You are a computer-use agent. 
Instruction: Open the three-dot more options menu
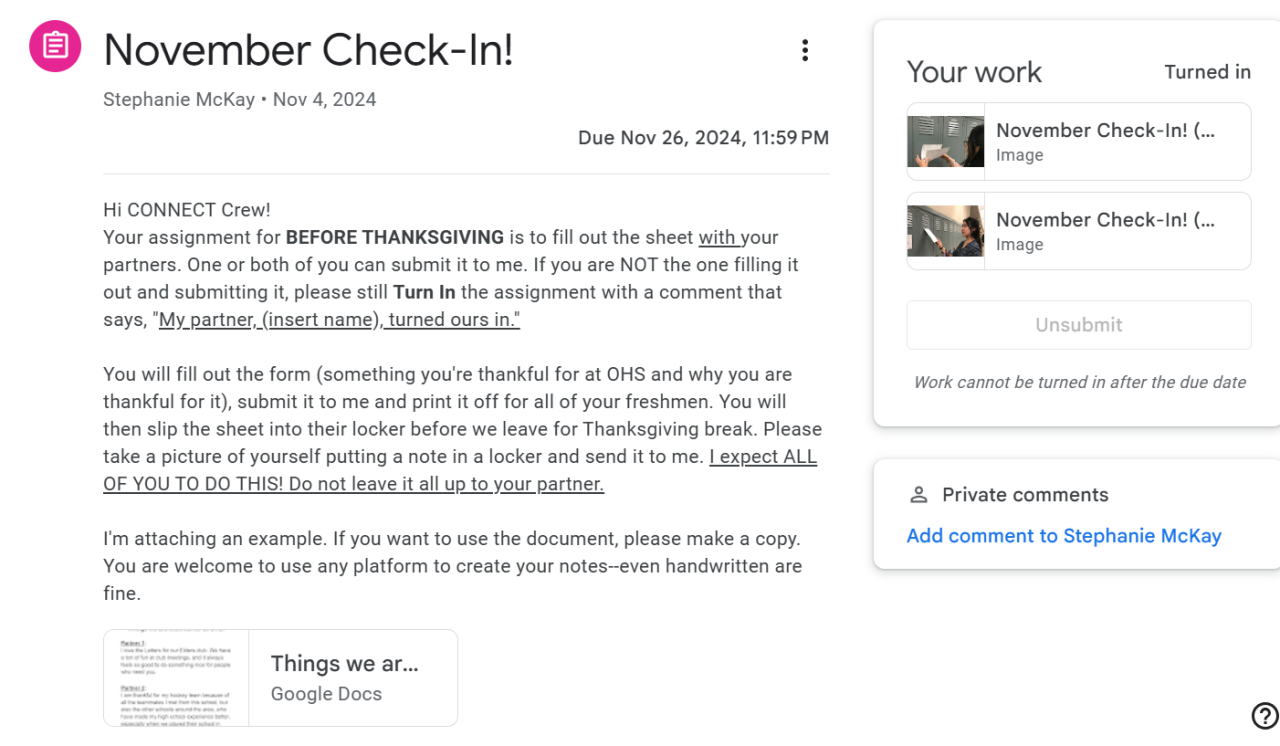(805, 51)
